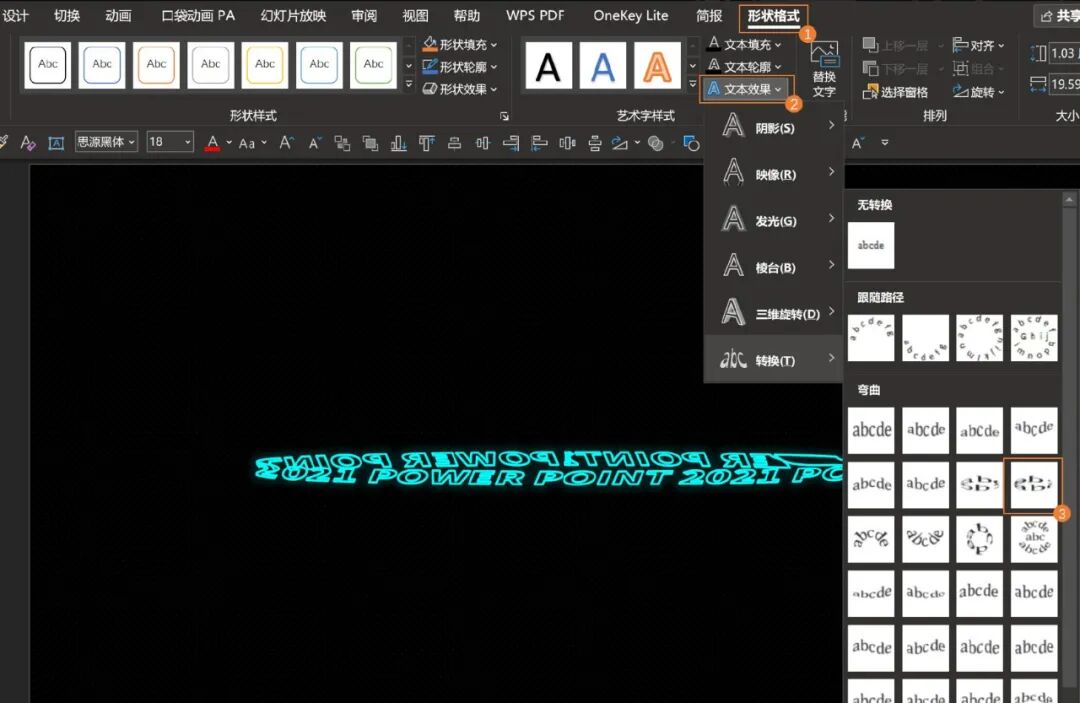Click the Aa change case icon
The height and width of the screenshot is (703, 1080).
tap(247, 143)
